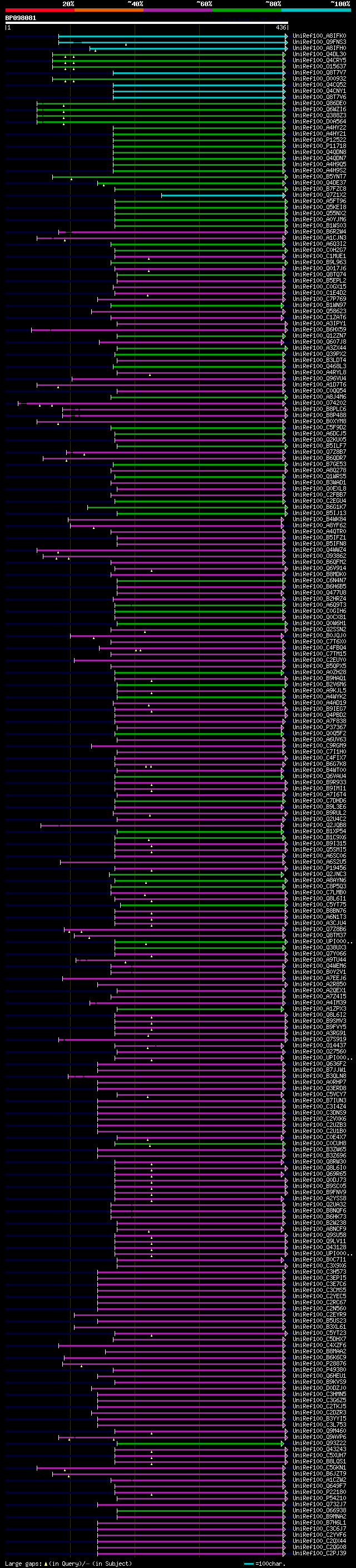
Task: Select hit label UniRef100_B6HX59
Action: tap(319, 330)
